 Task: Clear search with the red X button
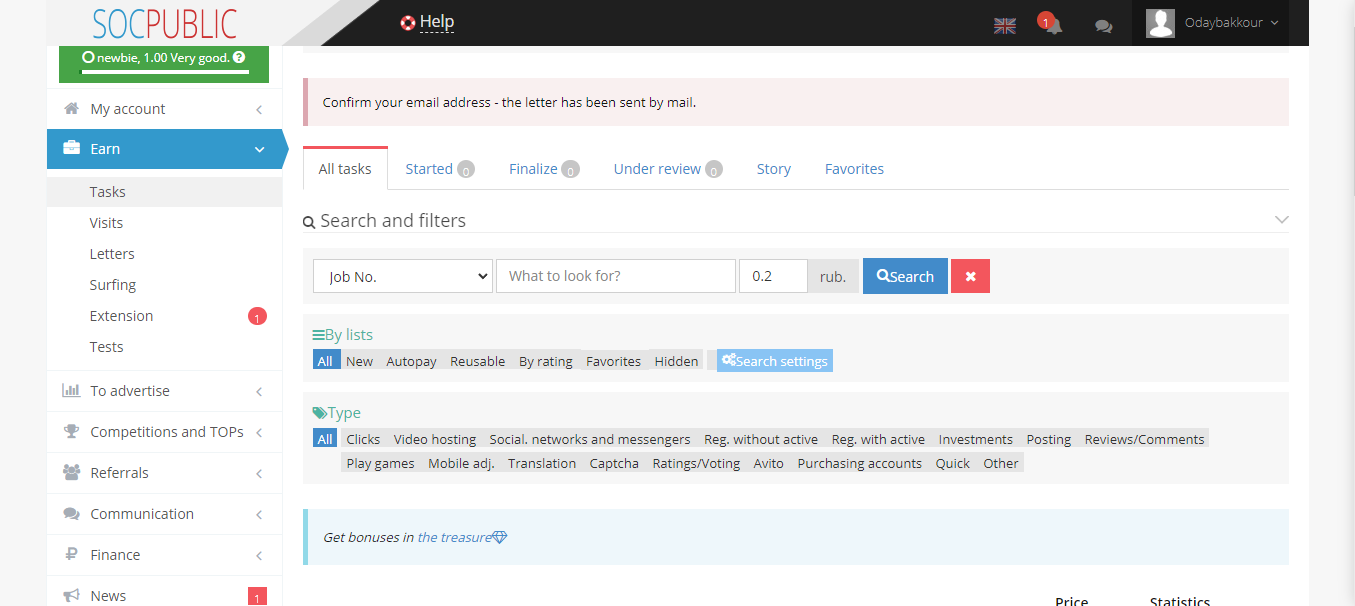[970, 276]
